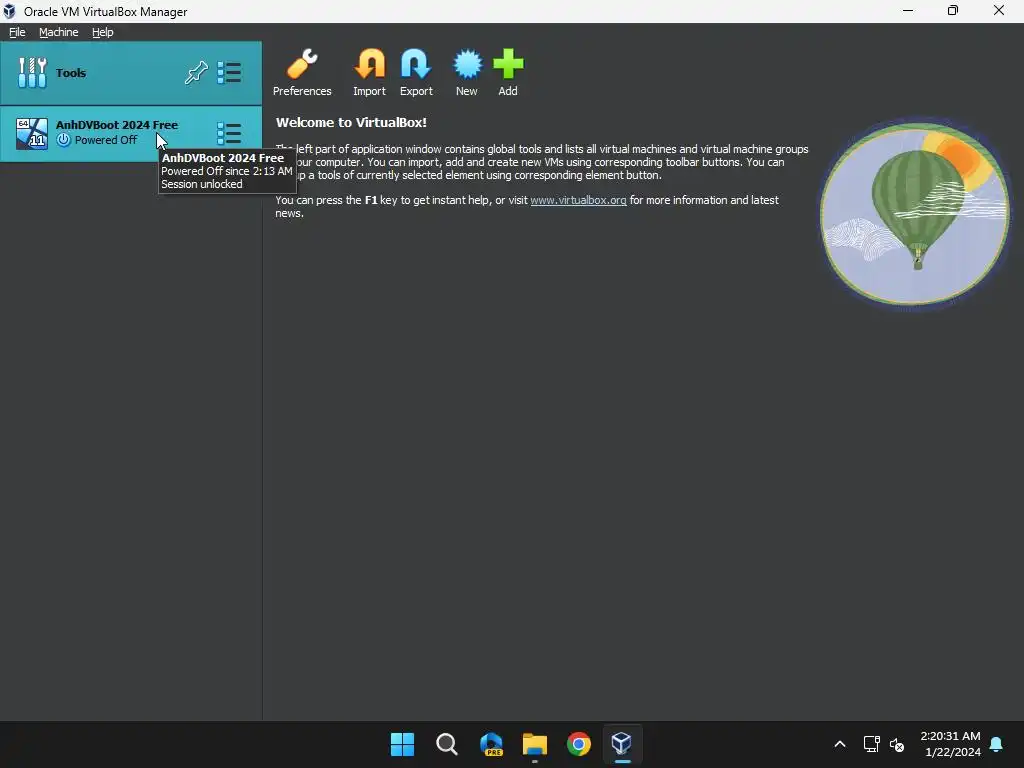The image size is (1024, 768).
Task: Click the Windows 11 OS icon of AnhDVBoot
Action: (x=31, y=134)
